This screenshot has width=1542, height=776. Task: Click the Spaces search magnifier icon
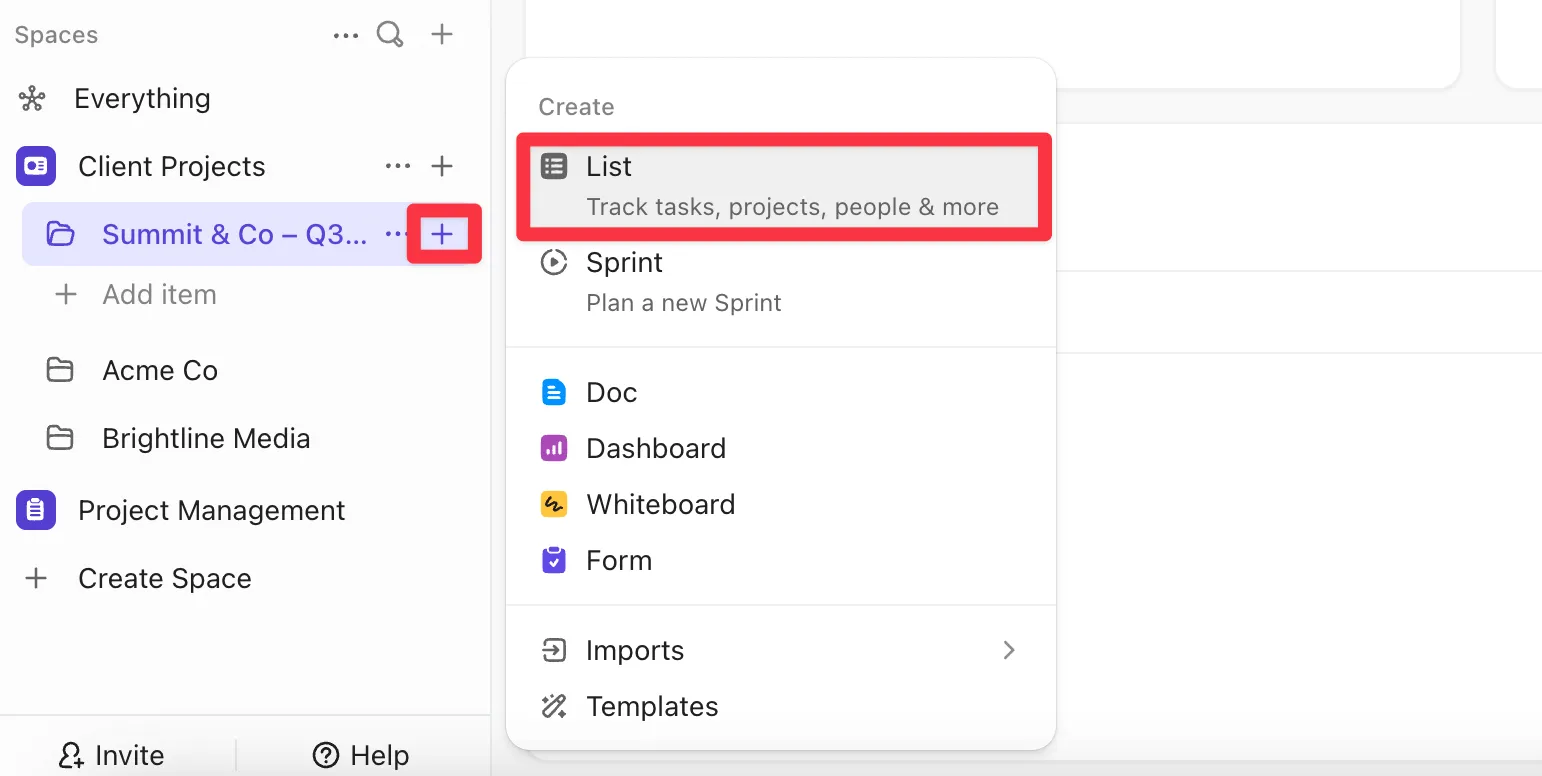(390, 35)
